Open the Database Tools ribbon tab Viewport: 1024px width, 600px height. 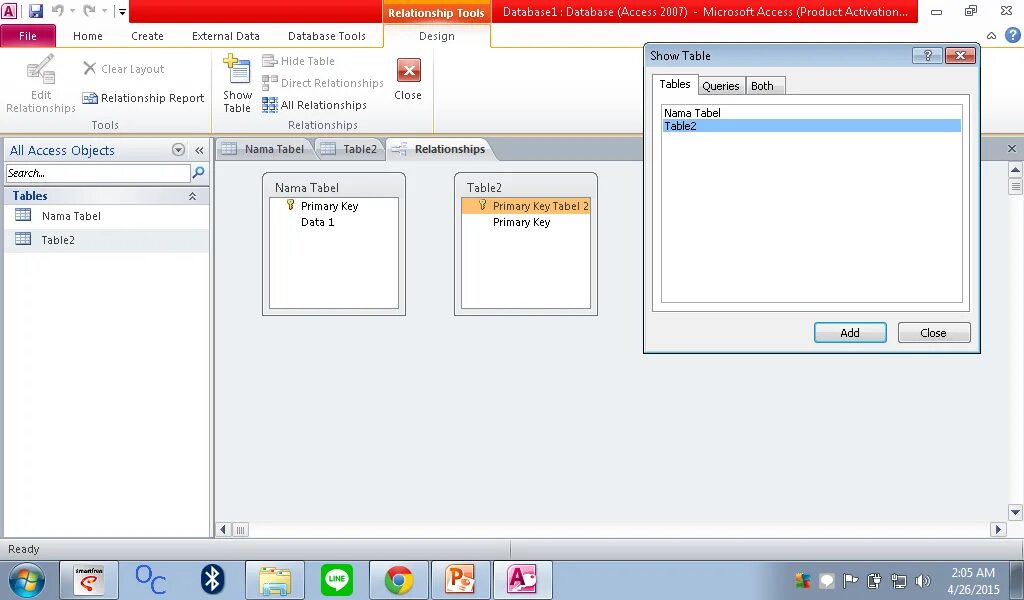(327, 36)
